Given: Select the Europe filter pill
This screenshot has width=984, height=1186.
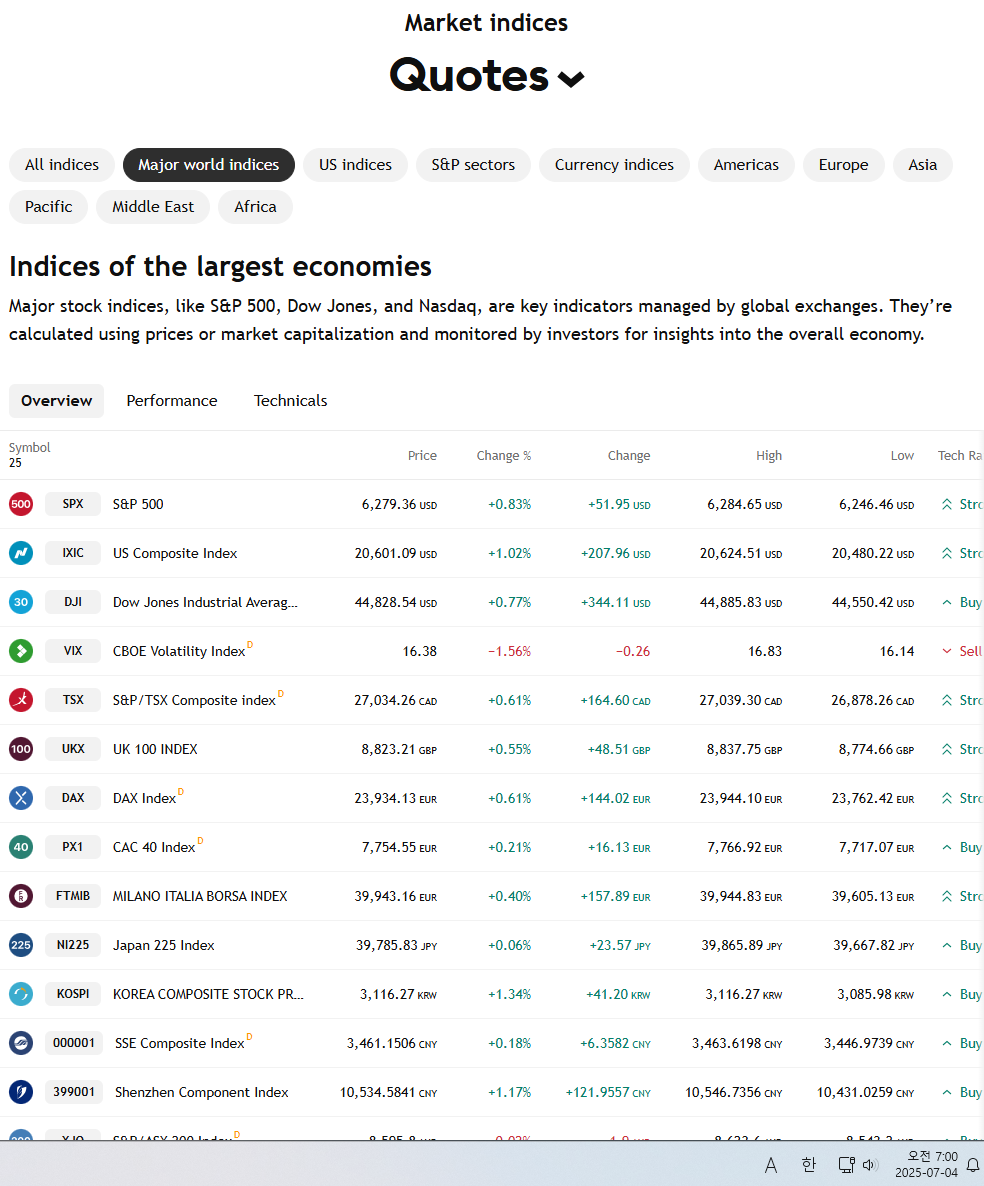Looking at the screenshot, I should click(x=843, y=165).
